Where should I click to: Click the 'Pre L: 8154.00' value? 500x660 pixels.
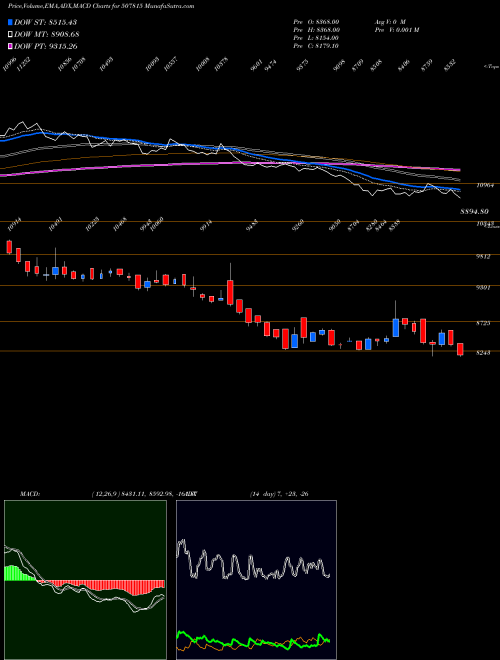316,38
